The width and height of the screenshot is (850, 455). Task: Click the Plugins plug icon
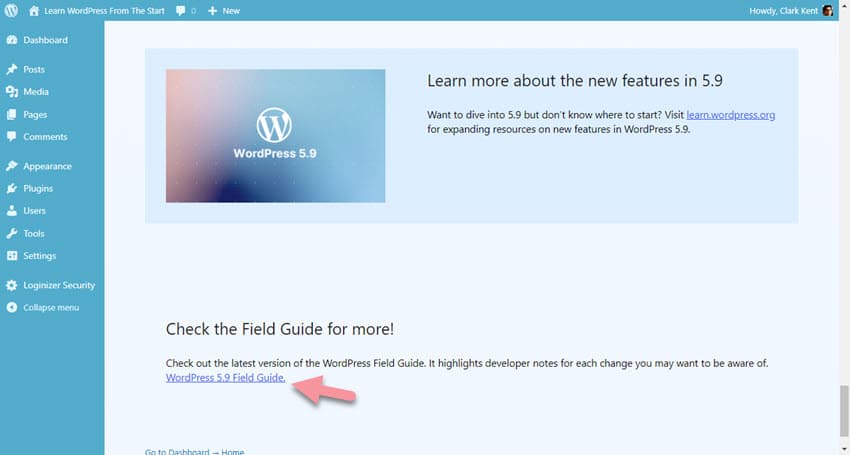12,188
